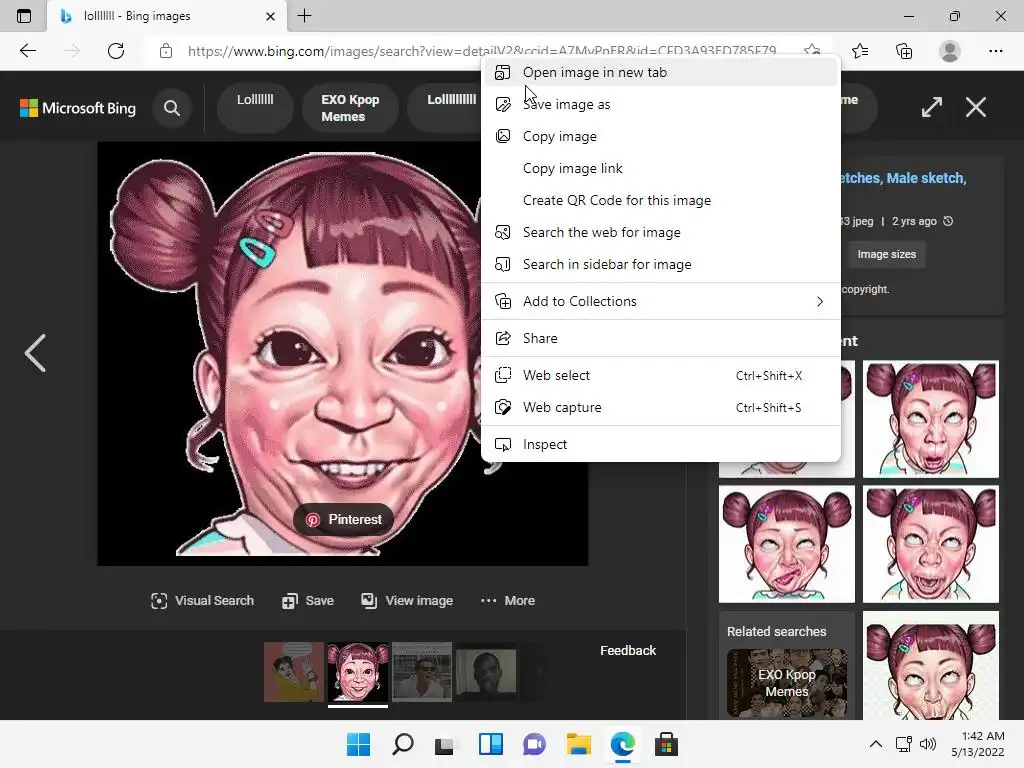The image size is (1024, 768).
Task: Select Search the web for image
Action: [660, 232]
